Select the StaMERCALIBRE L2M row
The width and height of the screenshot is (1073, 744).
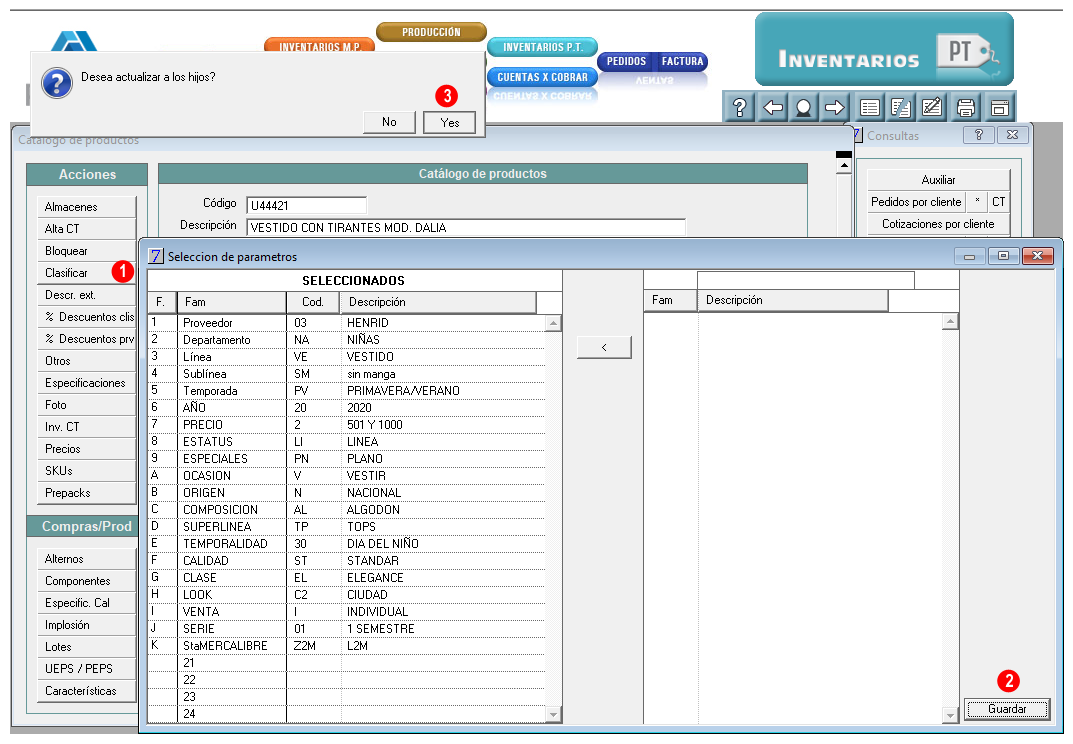pos(346,645)
